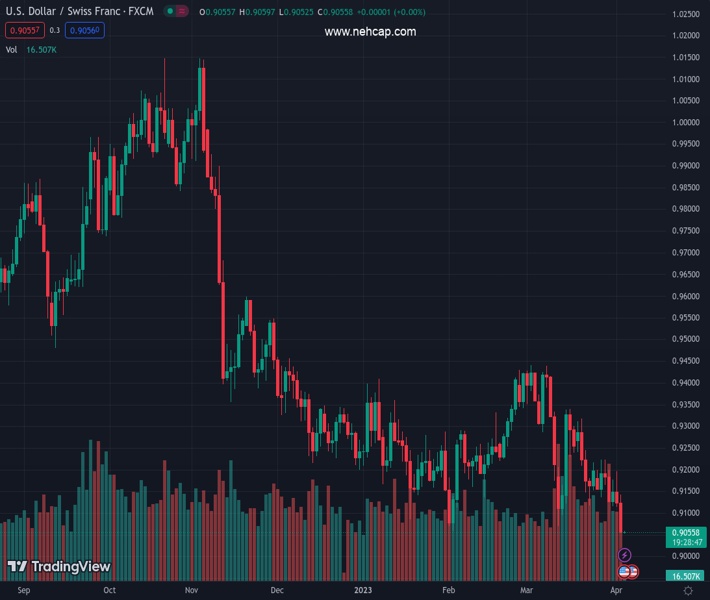
Task: Click the 0.93000 price scale label
Action: [686, 426]
